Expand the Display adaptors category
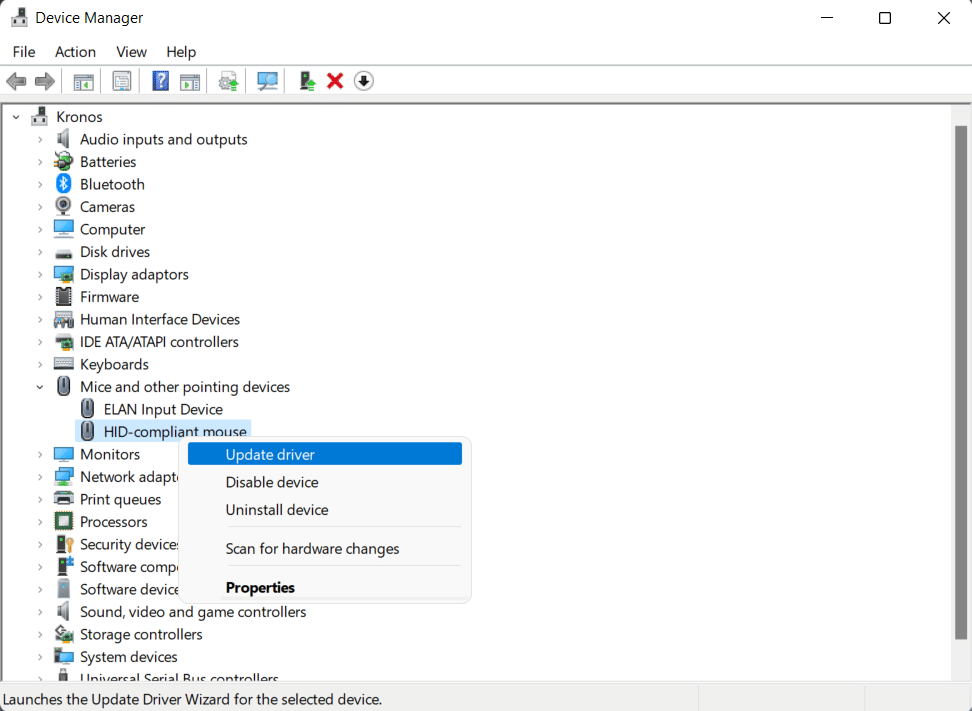Screen dimensions: 972x711 pyautogui.click(x=40, y=274)
